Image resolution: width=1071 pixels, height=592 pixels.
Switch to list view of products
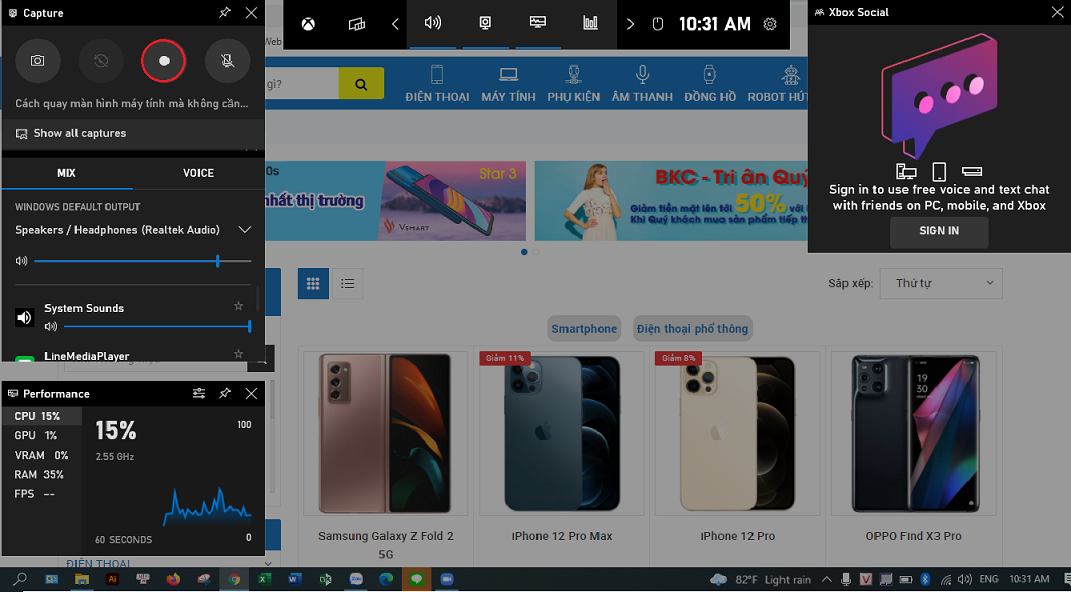pyautogui.click(x=348, y=283)
